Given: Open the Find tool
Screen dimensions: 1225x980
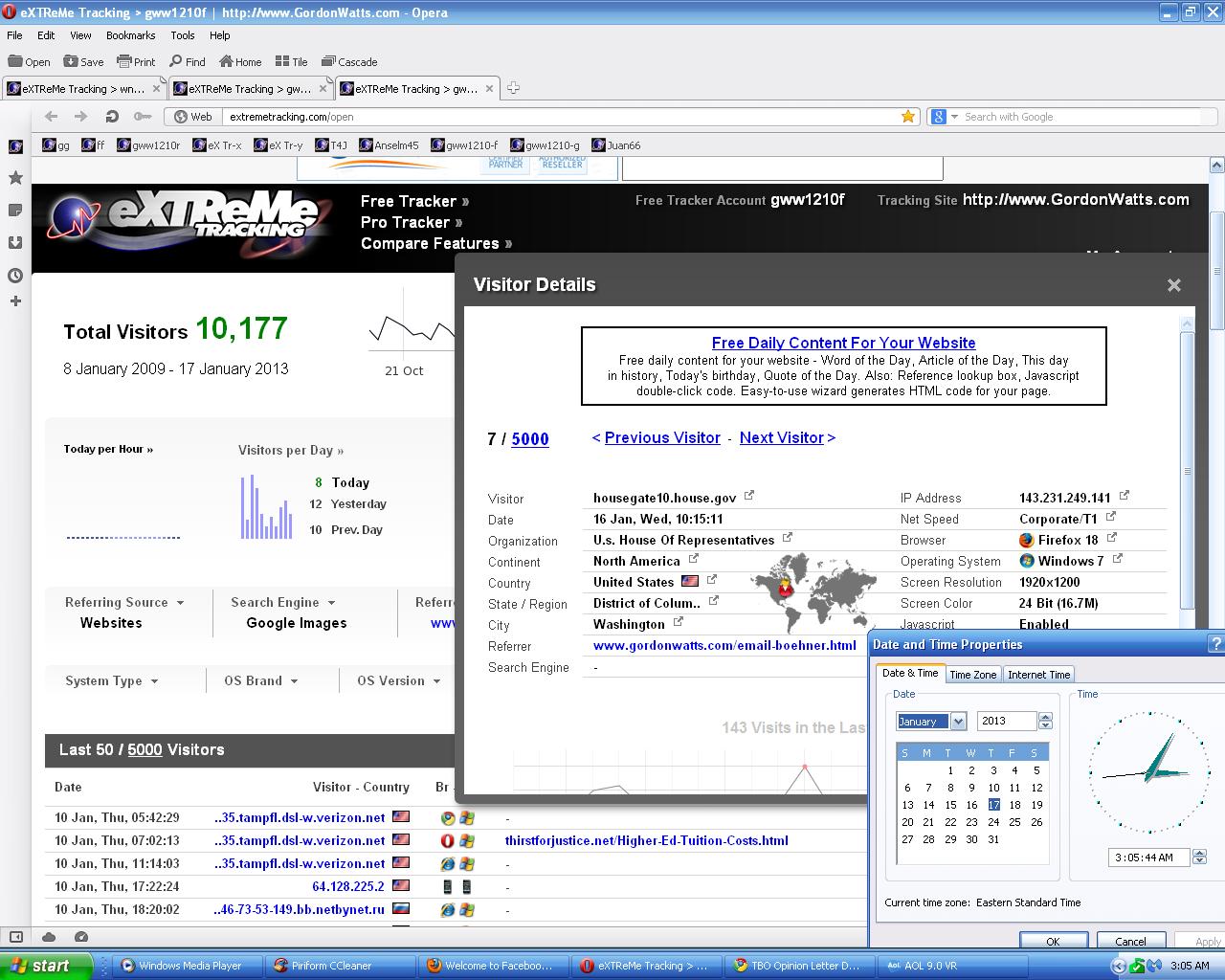Looking at the screenshot, I should tap(188, 61).
